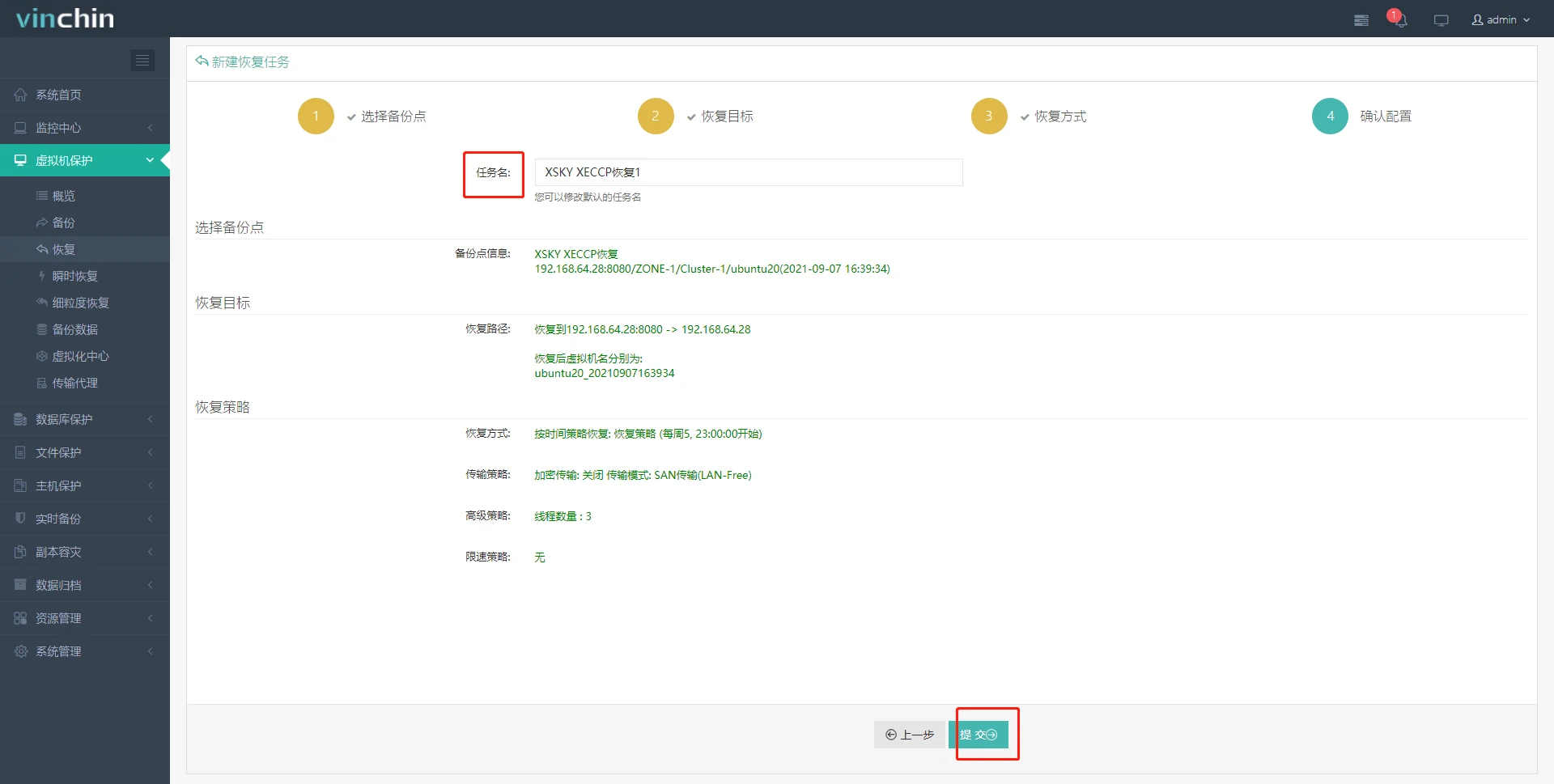The height and width of the screenshot is (784, 1554).
Task: Click the sidebar collapse hamburger icon
Action: [142, 60]
